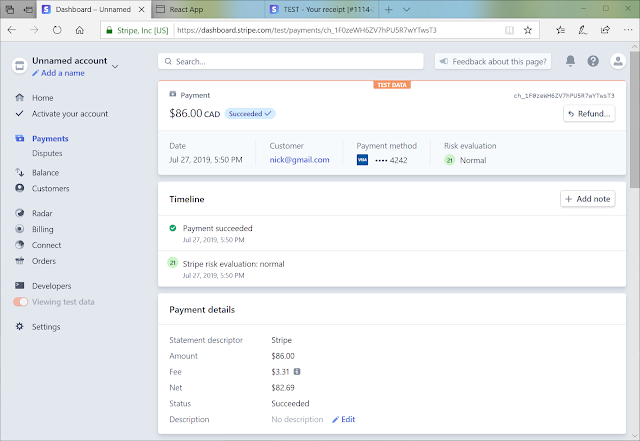Click the Add a name link
This screenshot has height=441, width=640.
click(x=58, y=73)
